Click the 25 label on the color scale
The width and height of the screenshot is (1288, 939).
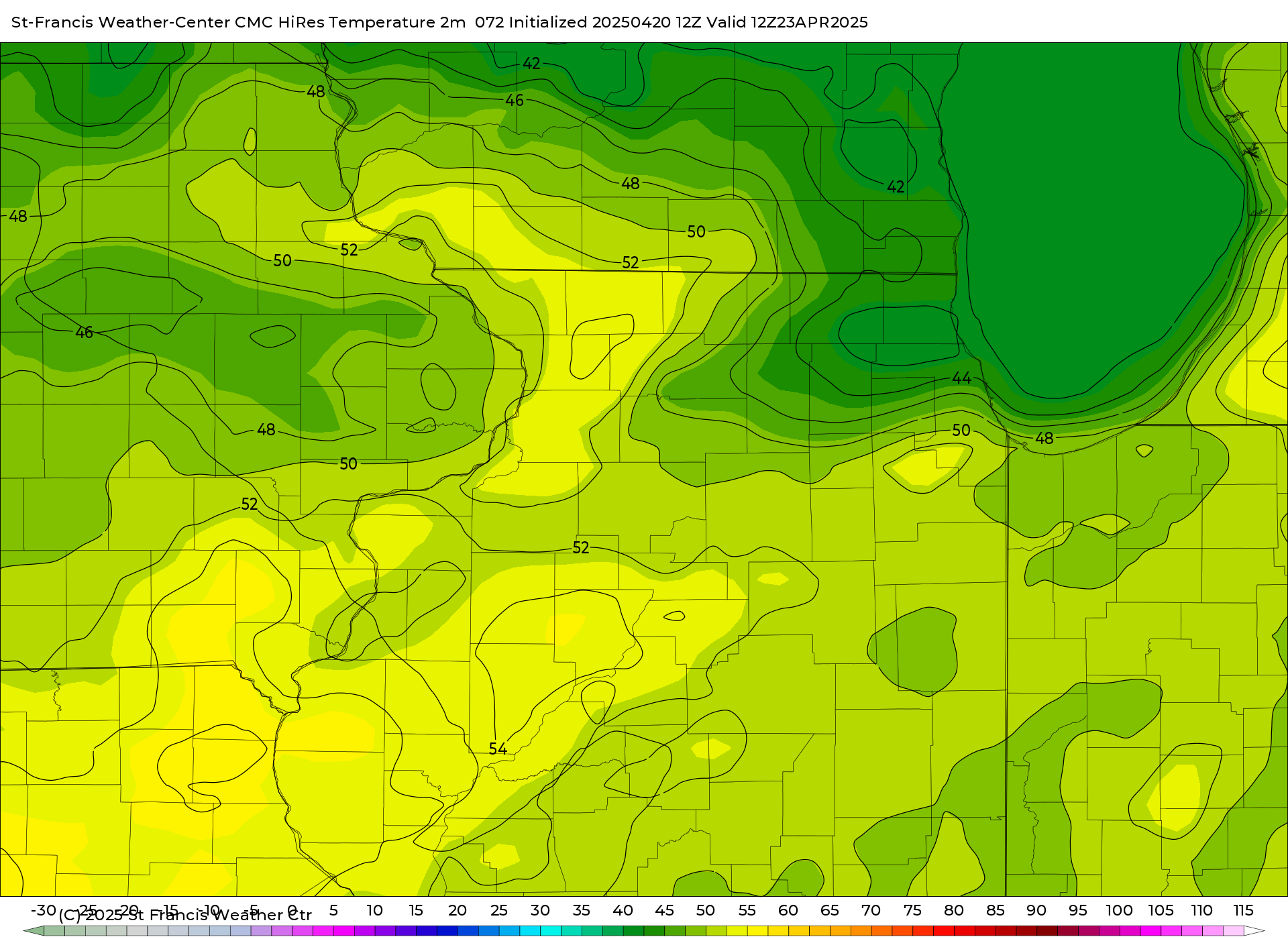498,910
